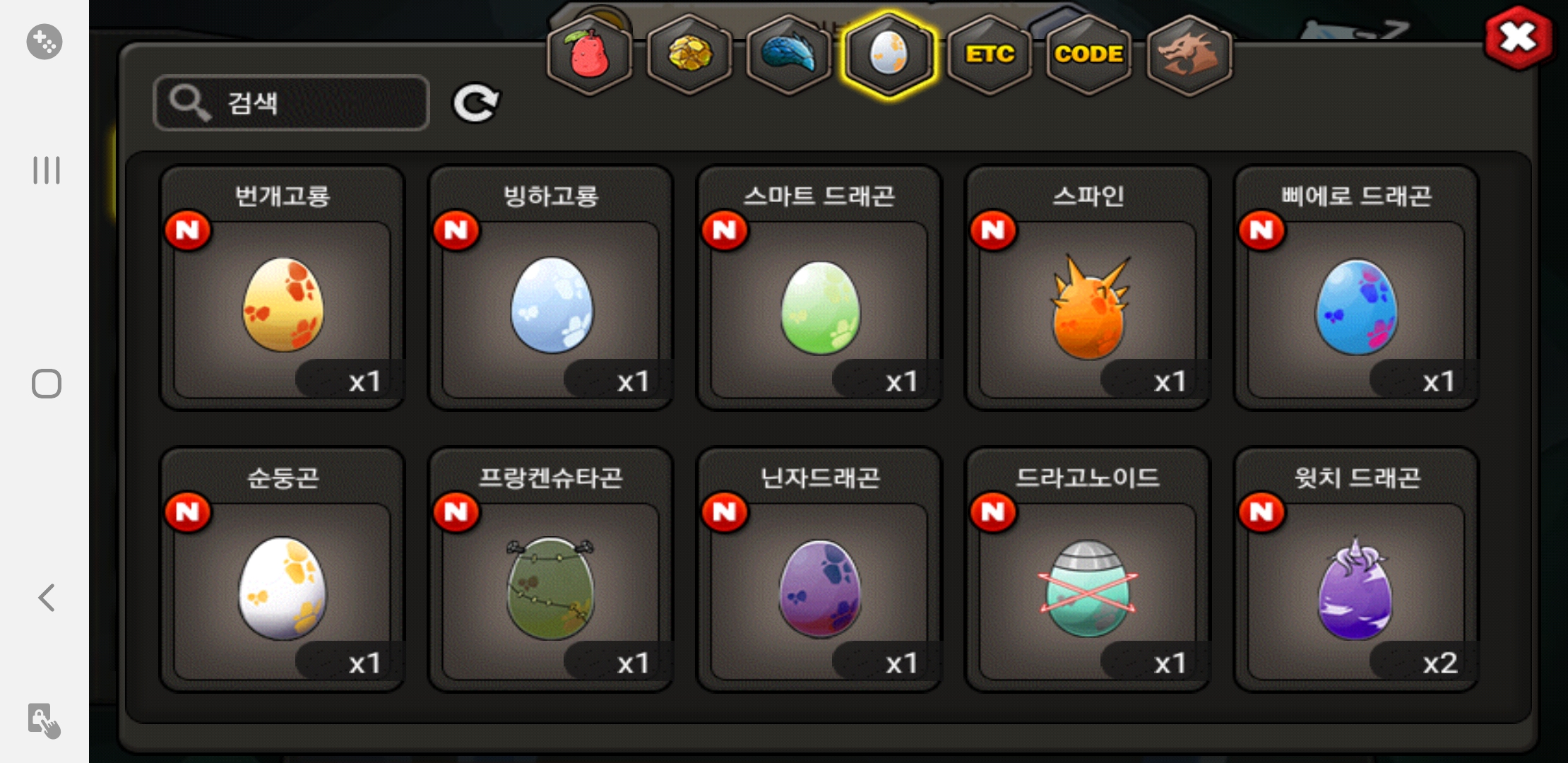The width and height of the screenshot is (1568, 763).
Task: Choose the white 순둥곤 egg
Action: click(x=283, y=569)
